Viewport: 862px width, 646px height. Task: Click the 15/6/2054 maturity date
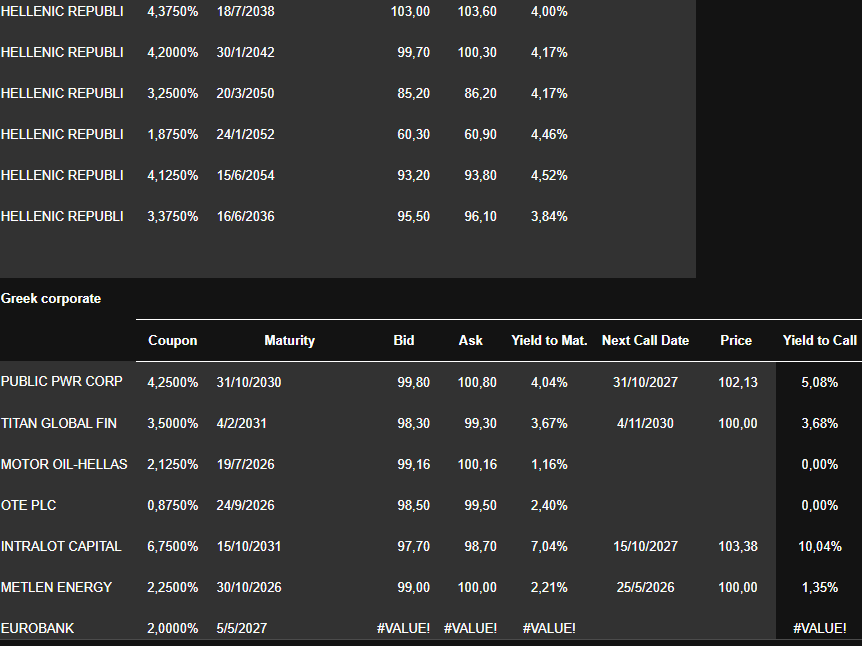245,175
